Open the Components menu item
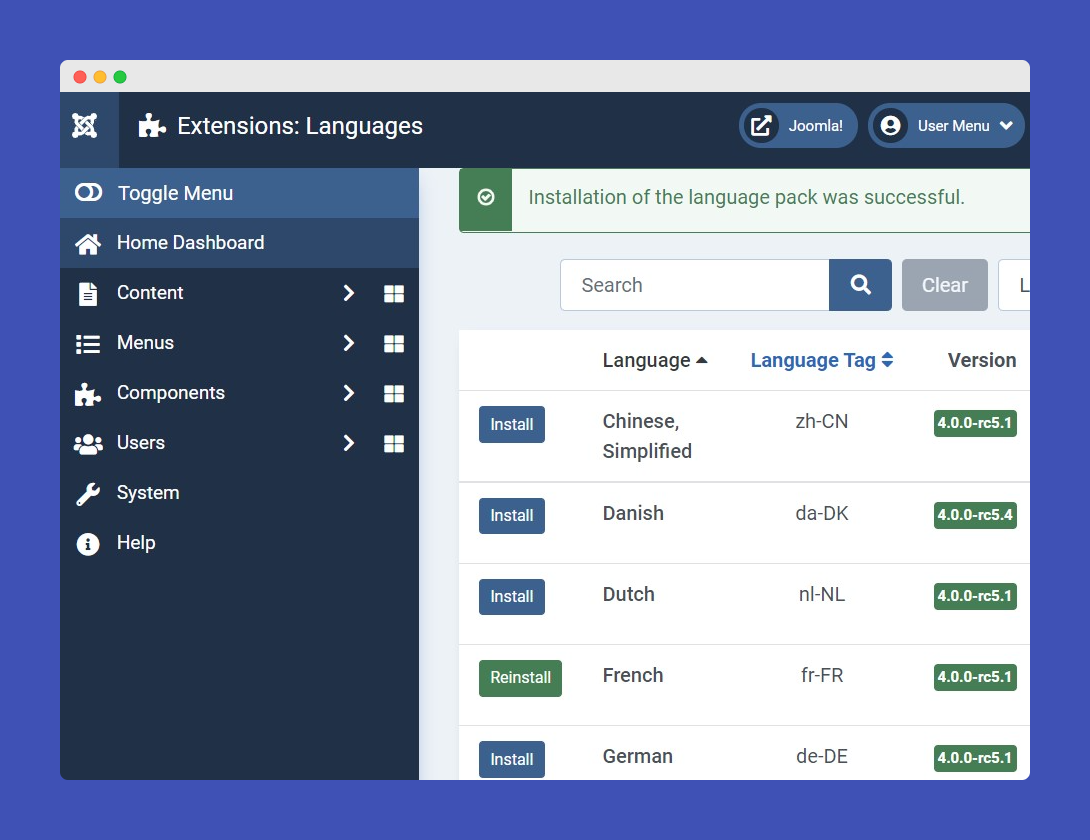 171,393
